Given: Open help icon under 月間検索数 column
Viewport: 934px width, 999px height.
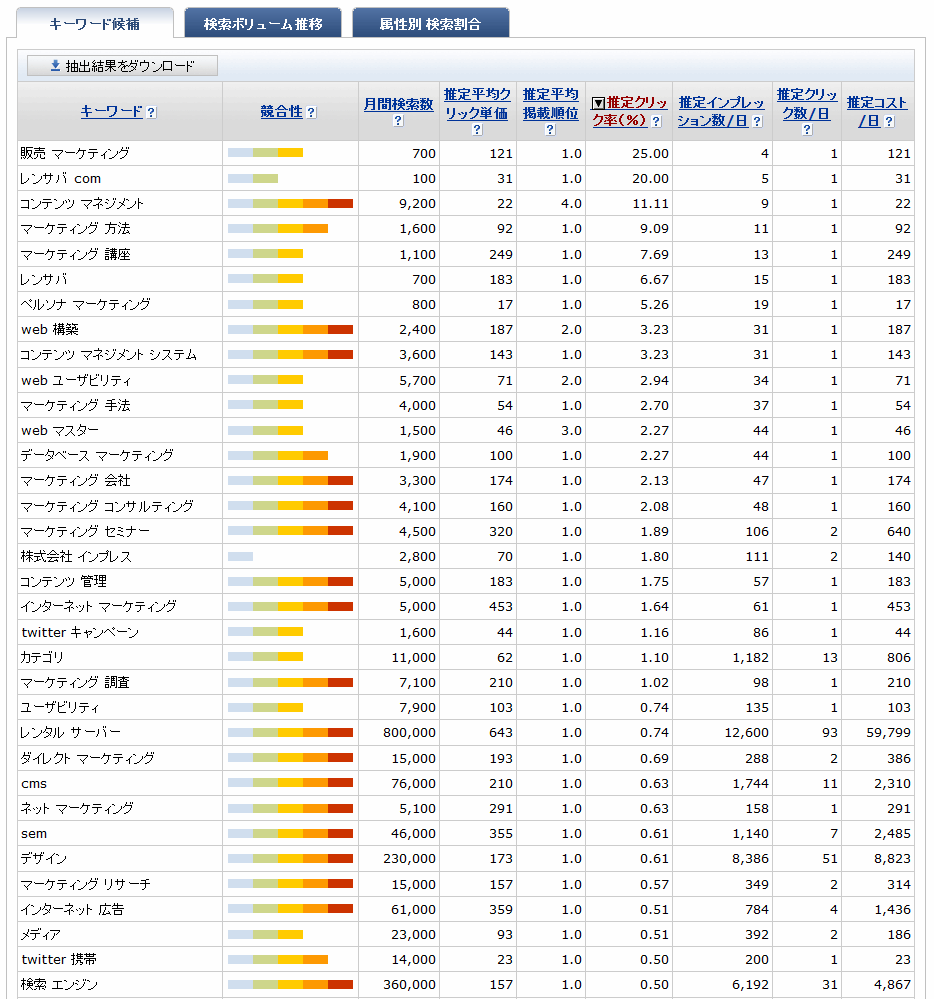Looking at the screenshot, I should [398, 121].
